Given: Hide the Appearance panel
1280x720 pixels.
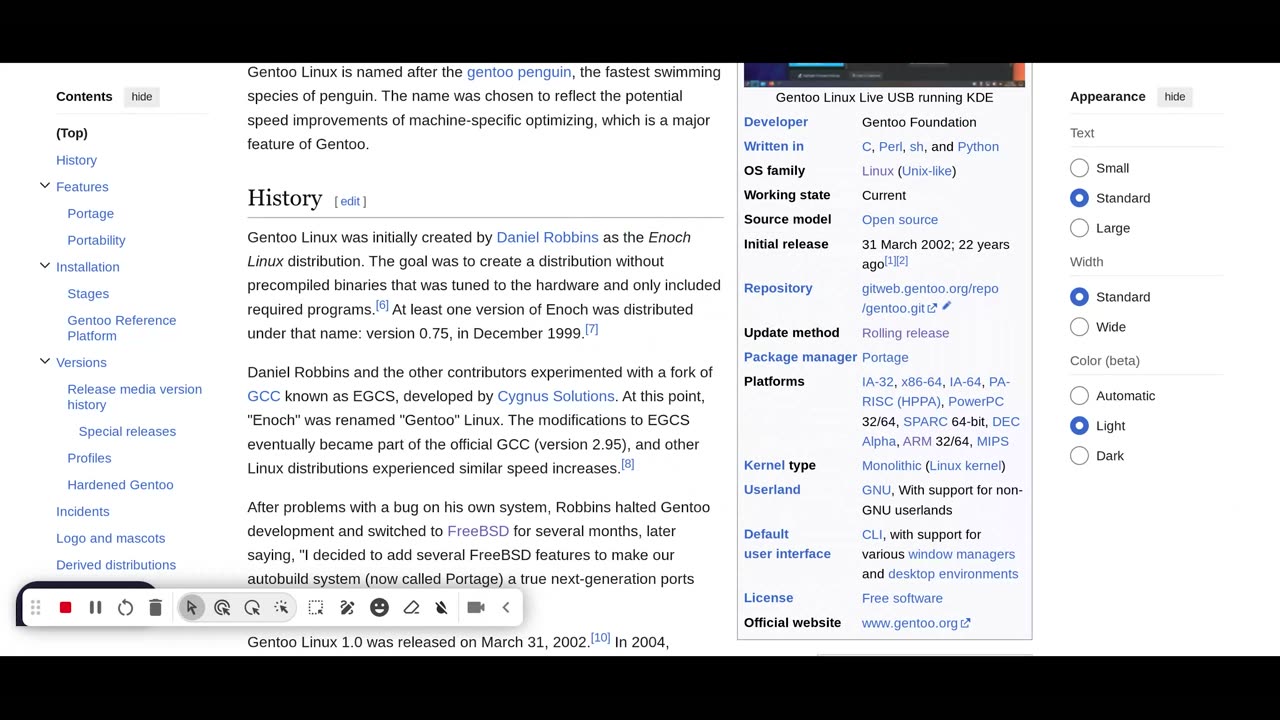Looking at the screenshot, I should [1175, 97].
